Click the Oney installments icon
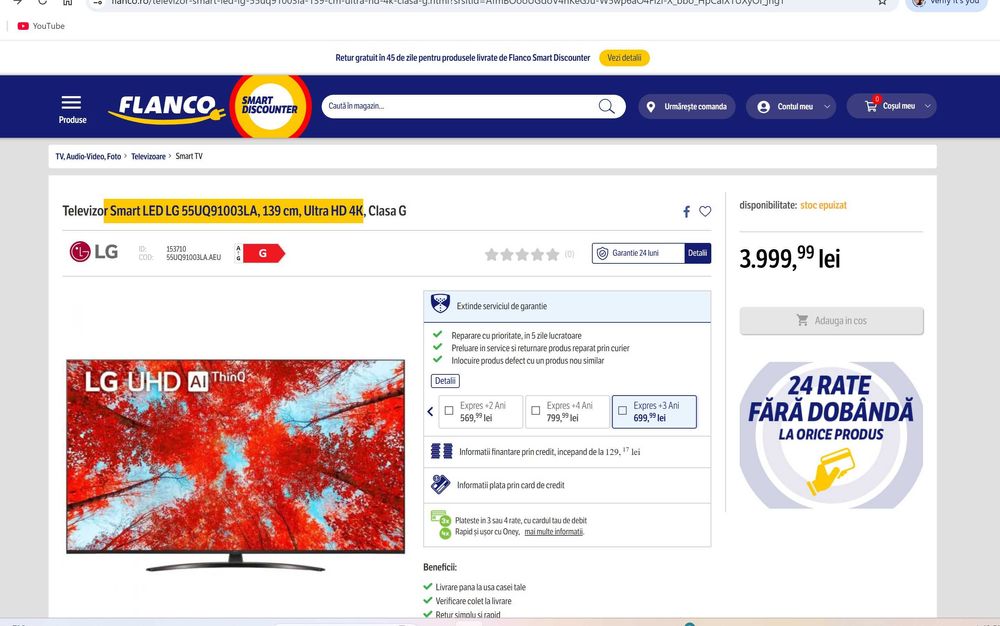The width and height of the screenshot is (1000, 626). click(x=441, y=525)
